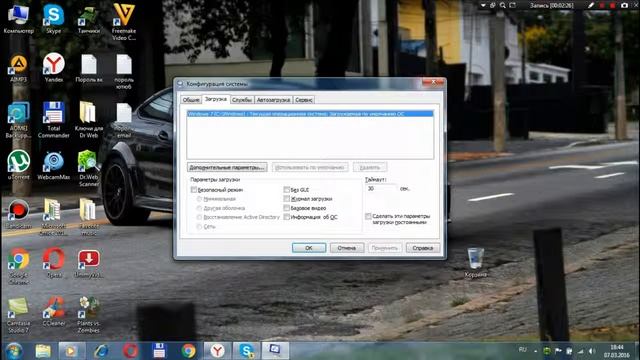Open the Skype desktop shortcut
Screen dimensions: 640x360
pyautogui.click(x=53, y=18)
